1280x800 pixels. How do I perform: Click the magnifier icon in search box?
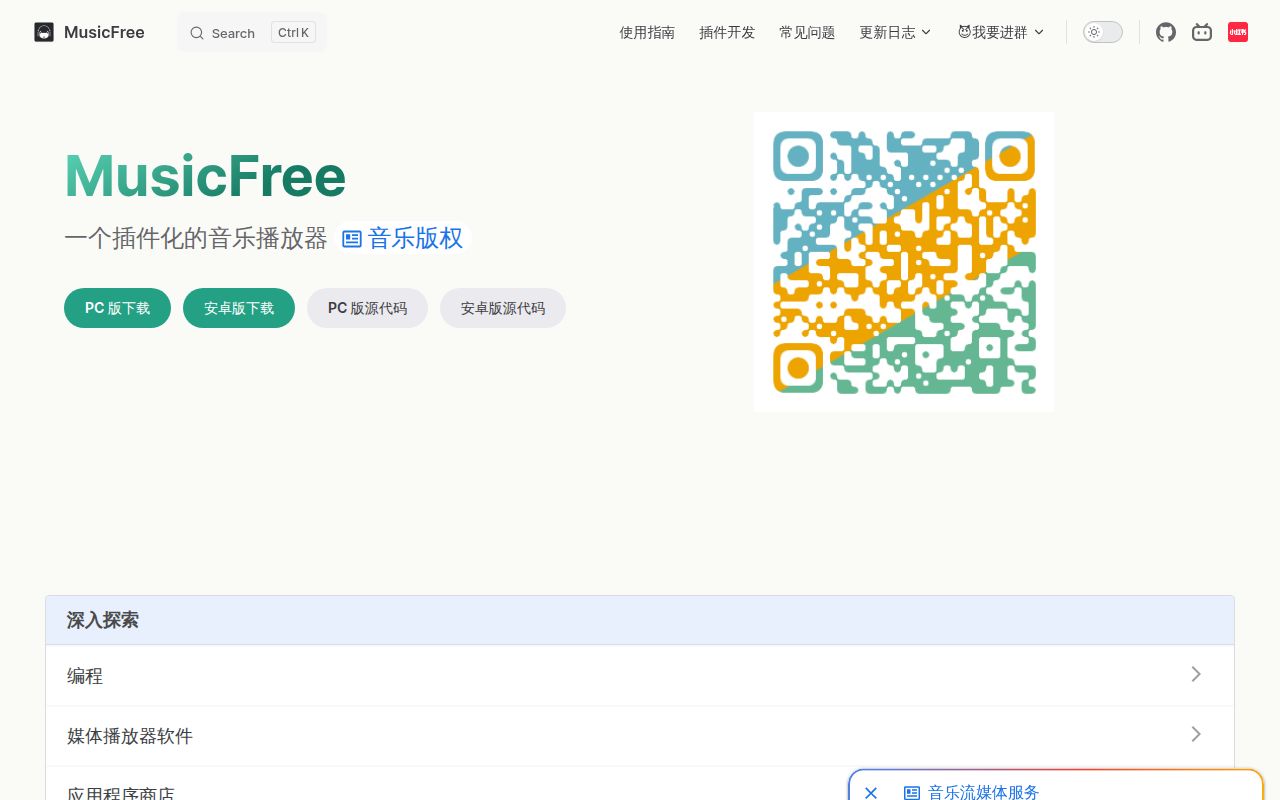point(197,33)
